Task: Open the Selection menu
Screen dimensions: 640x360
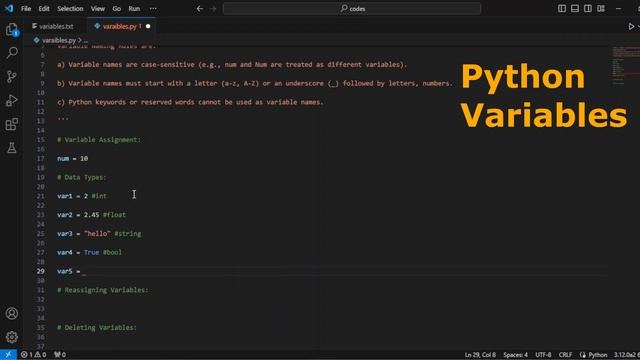Action: tap(70, 9)
